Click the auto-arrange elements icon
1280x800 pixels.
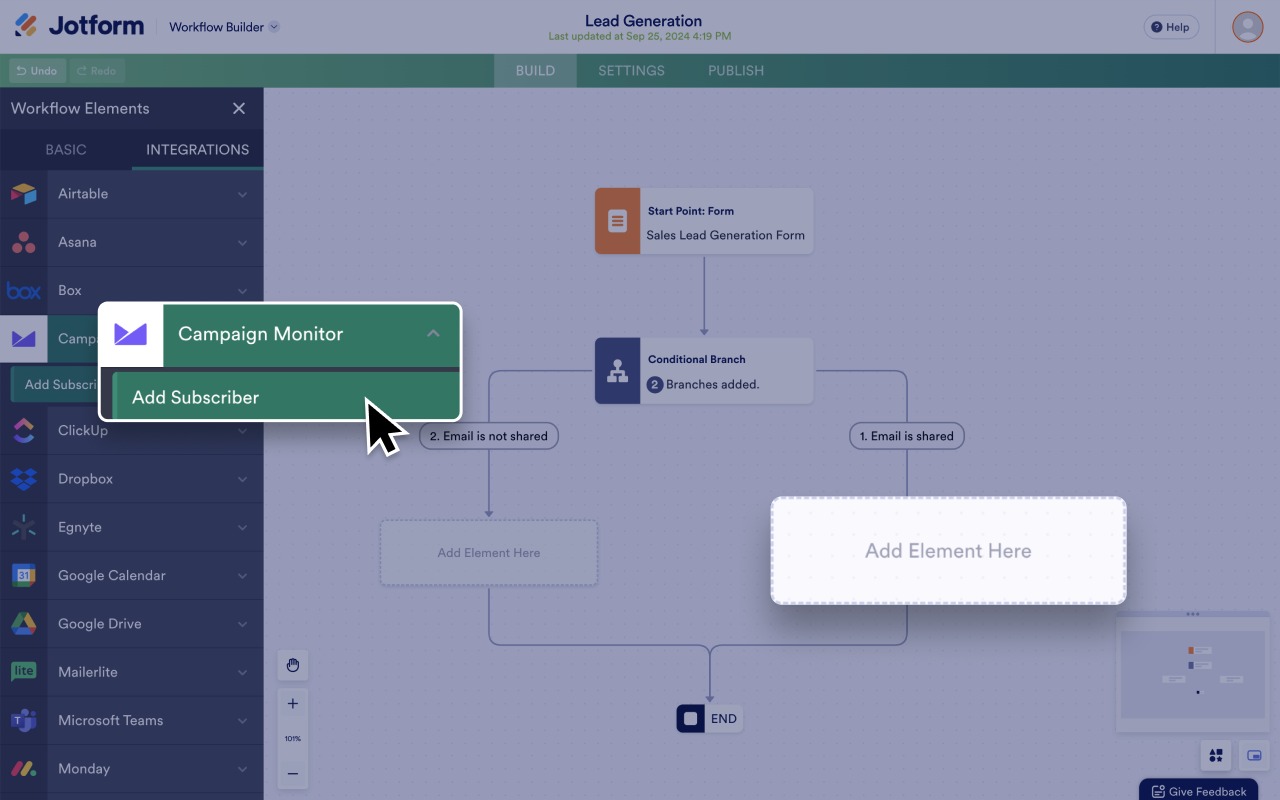point(1216,756)
